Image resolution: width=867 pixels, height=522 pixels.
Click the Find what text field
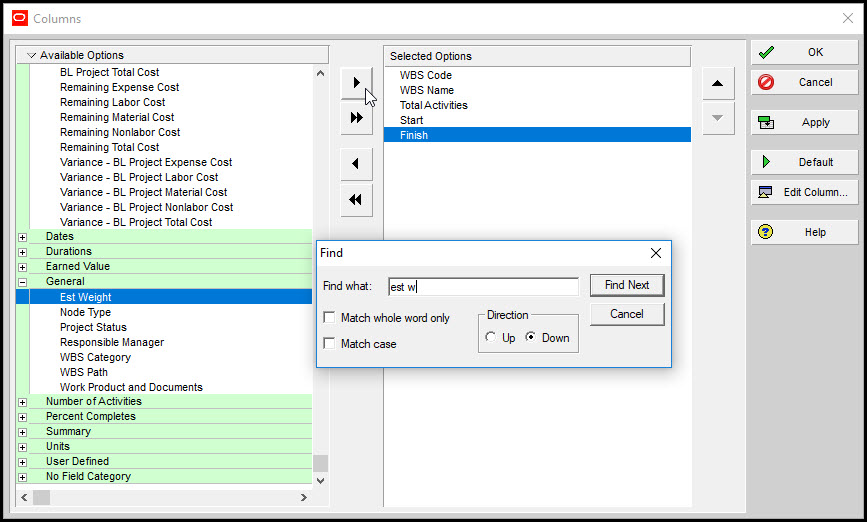[483, 287]
